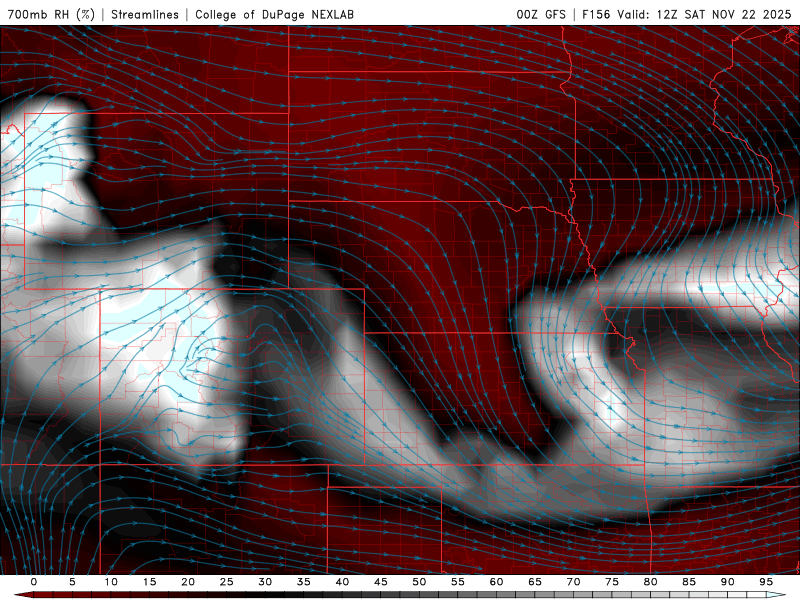Click the '00Z GFS' model run label

pos(541,14)
